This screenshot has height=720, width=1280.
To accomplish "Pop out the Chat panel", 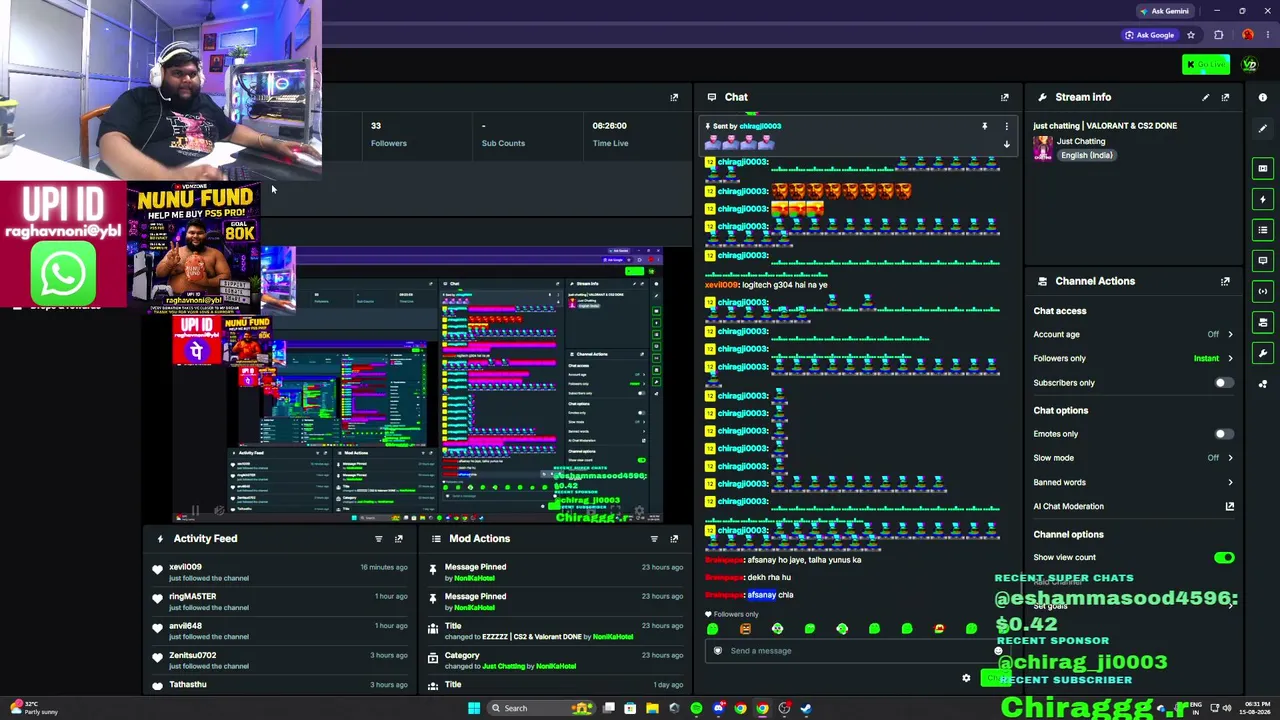I will (x=1005, y=97).
